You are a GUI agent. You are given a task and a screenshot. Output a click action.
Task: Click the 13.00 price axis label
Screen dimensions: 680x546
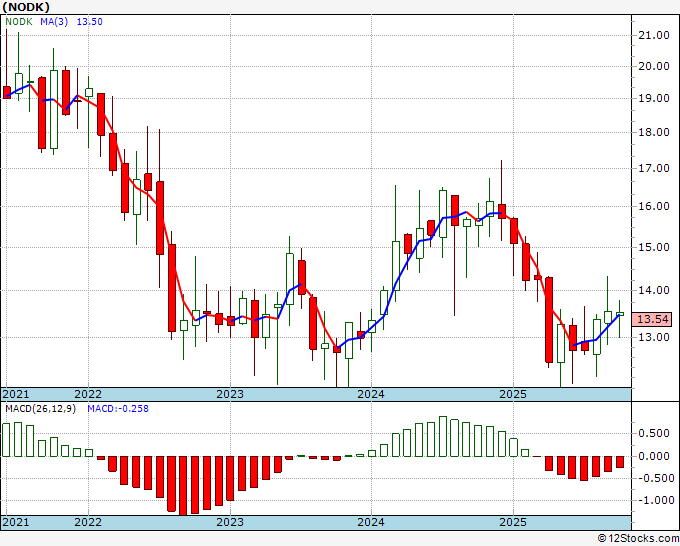pyautogui.click(x=654, y=337)
